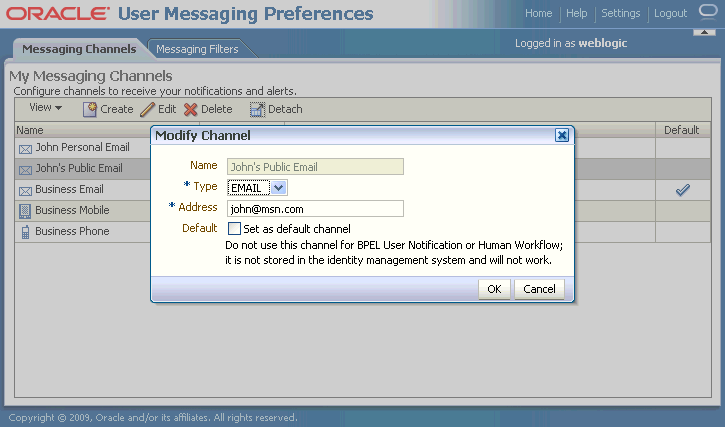Click the disabled Name field in dialog
Viewport: 725px width, 427px height.
click(x=315, y=167)
